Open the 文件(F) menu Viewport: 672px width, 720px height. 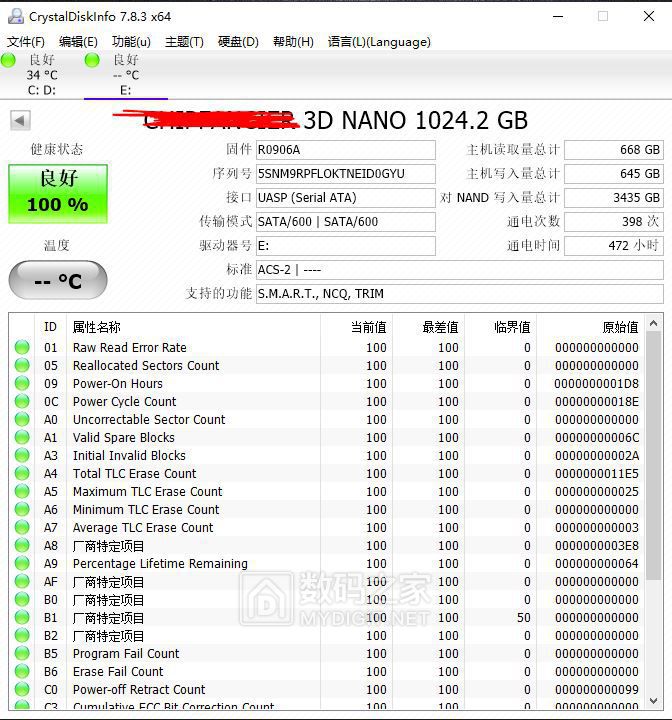[x=26, y=42]
